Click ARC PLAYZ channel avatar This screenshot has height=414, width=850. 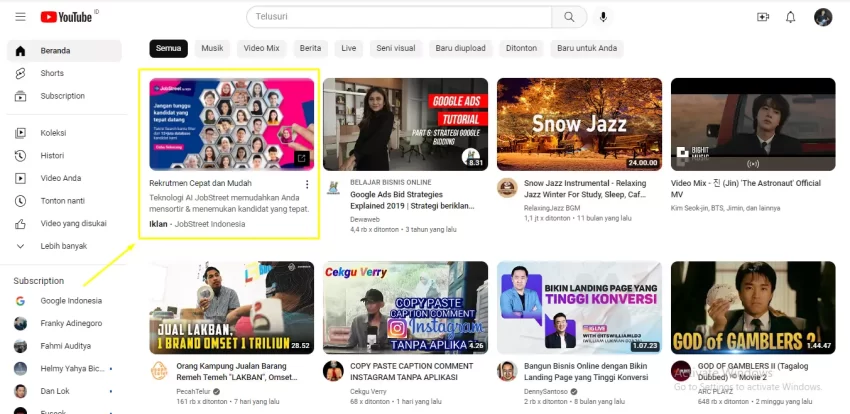[681, 371]
